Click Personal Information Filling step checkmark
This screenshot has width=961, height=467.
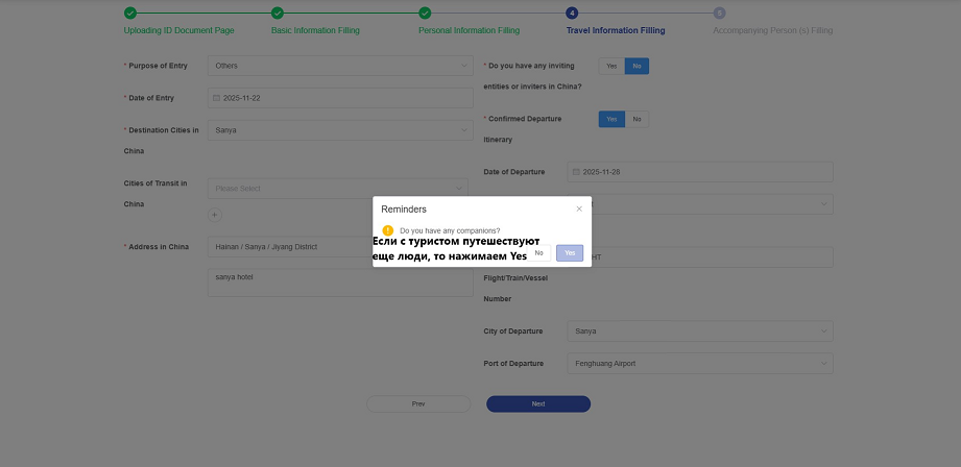[x=425, y=13]
